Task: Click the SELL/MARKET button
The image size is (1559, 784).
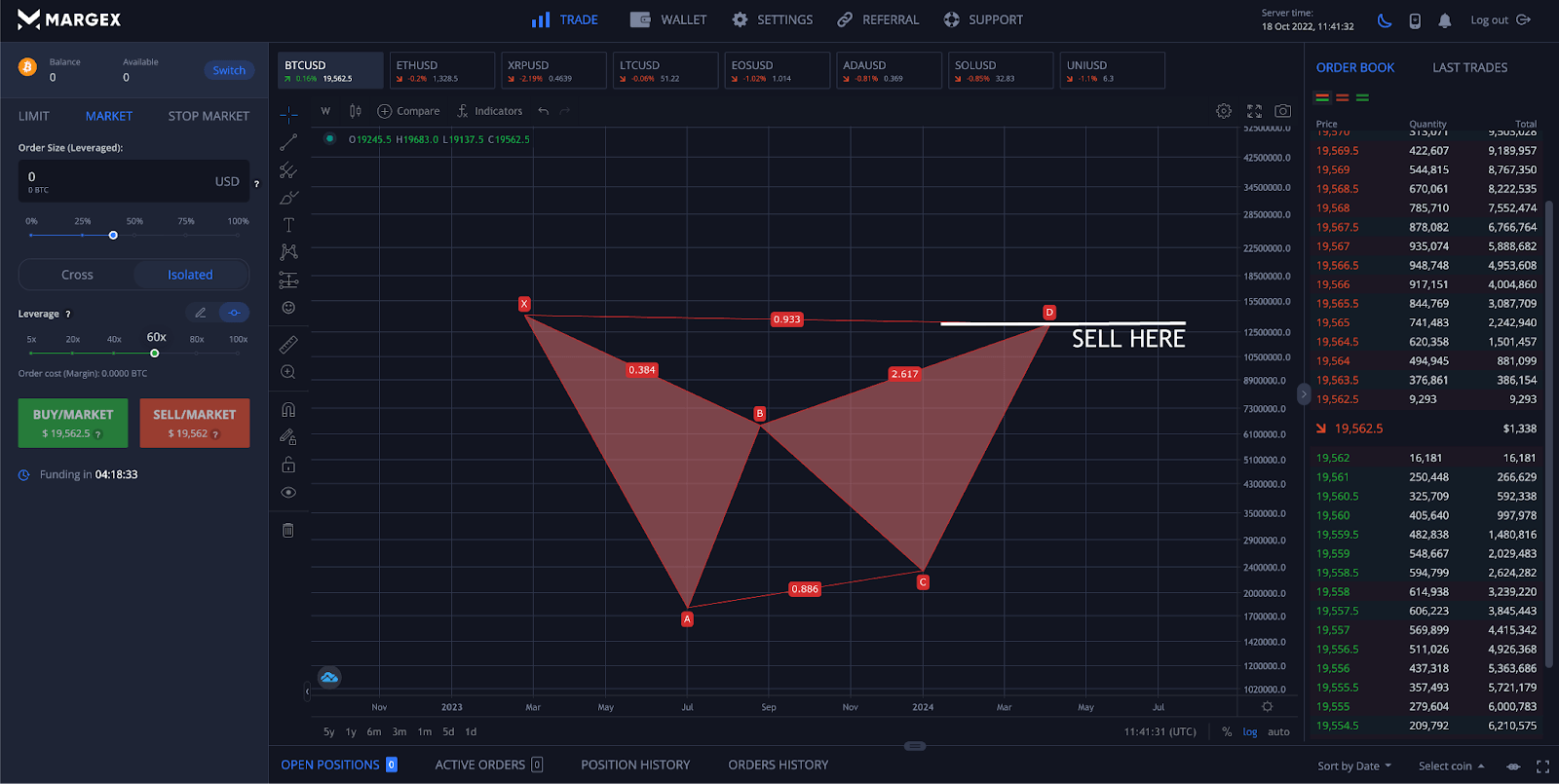Action: click(x=195, y=423)
